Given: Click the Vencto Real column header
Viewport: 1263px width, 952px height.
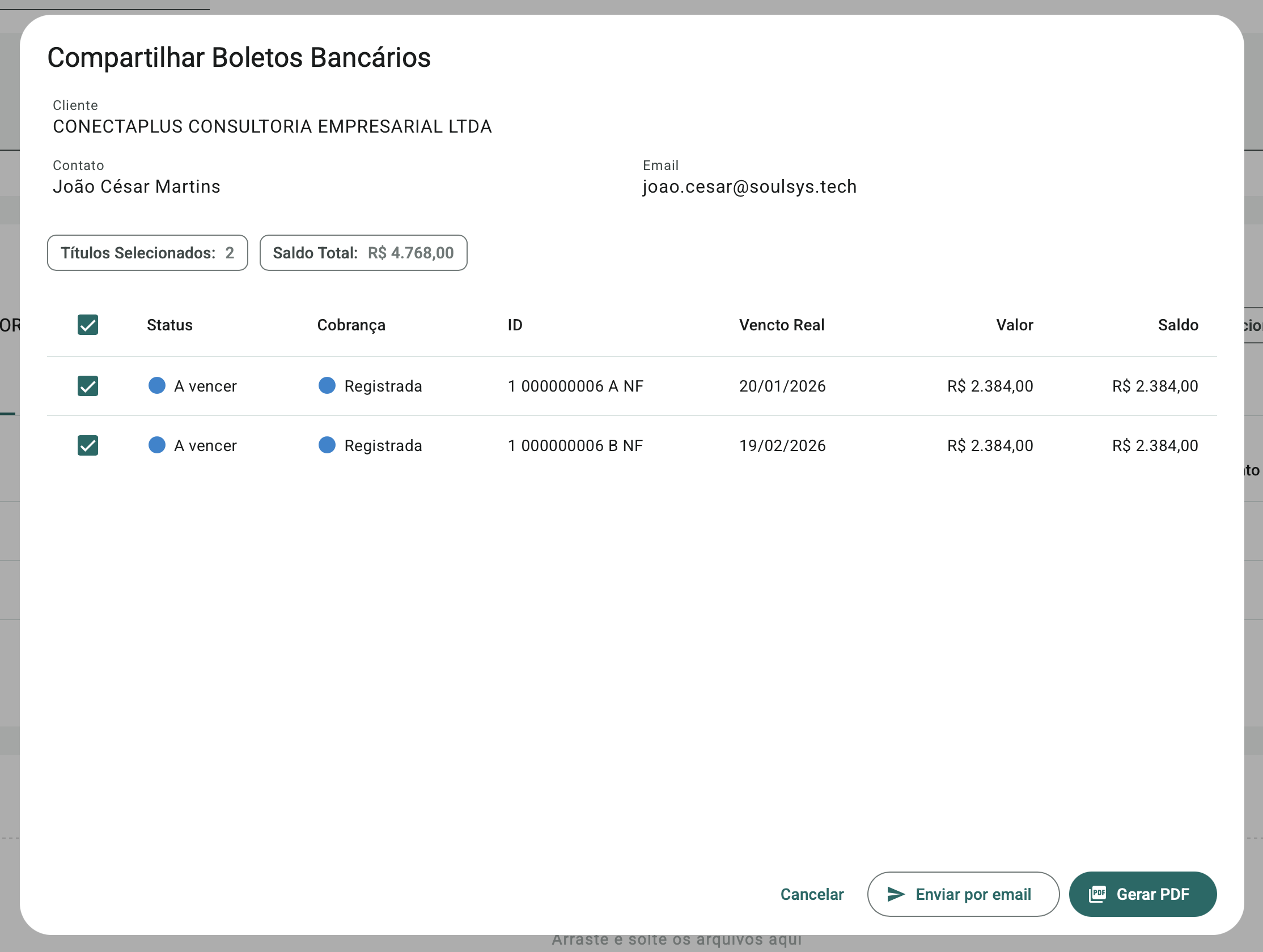Looking at the screenshot, I should point(782,325).
